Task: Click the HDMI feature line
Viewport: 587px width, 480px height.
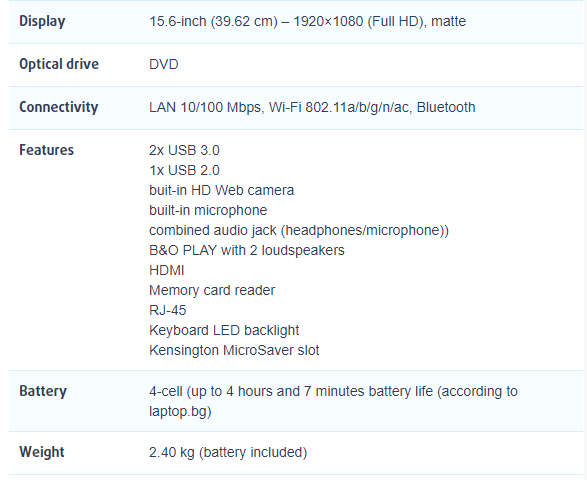Action: (167, 270)
